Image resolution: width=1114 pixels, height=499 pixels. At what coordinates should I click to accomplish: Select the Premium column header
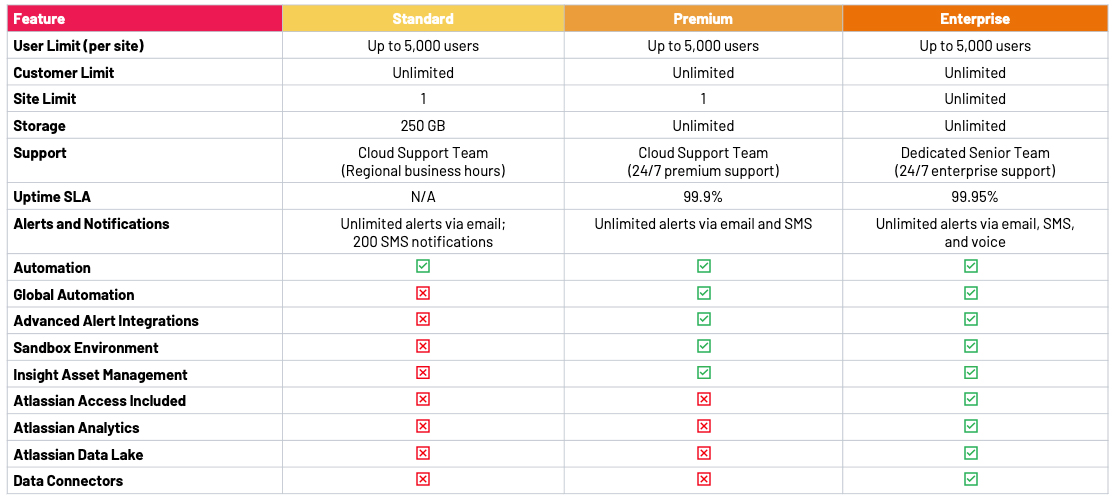coord(703,18)
